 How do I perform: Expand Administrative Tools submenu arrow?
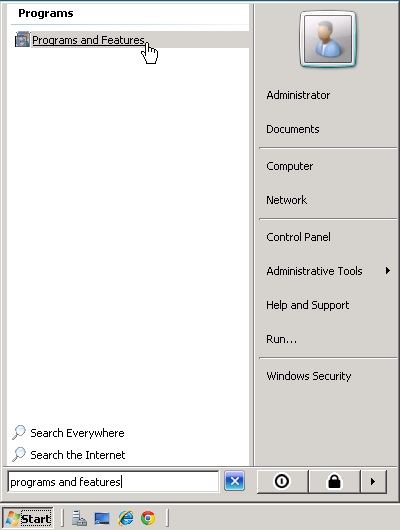coord(388,270)
